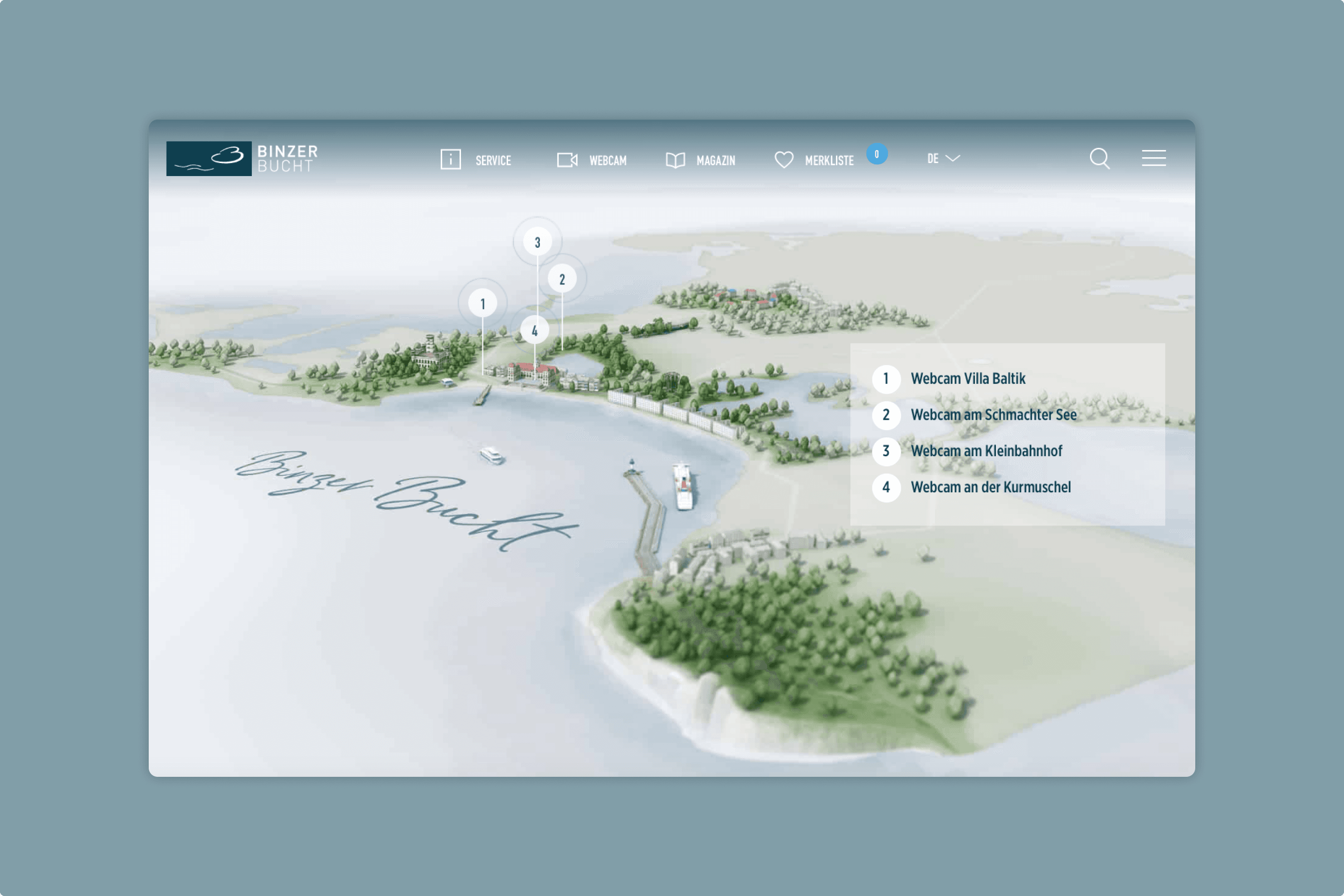1344x896 pixels.
Task: Open the language chevron next to DE
Action: (952, 159)
